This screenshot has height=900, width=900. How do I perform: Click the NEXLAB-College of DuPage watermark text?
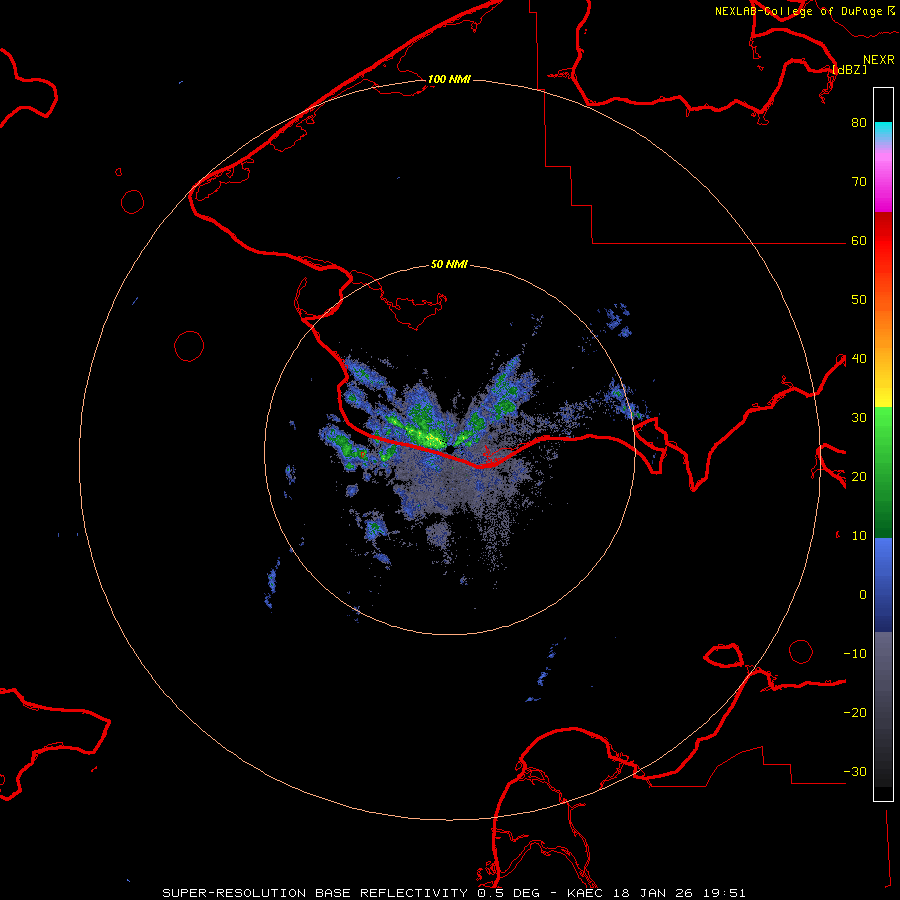point(804,11)
